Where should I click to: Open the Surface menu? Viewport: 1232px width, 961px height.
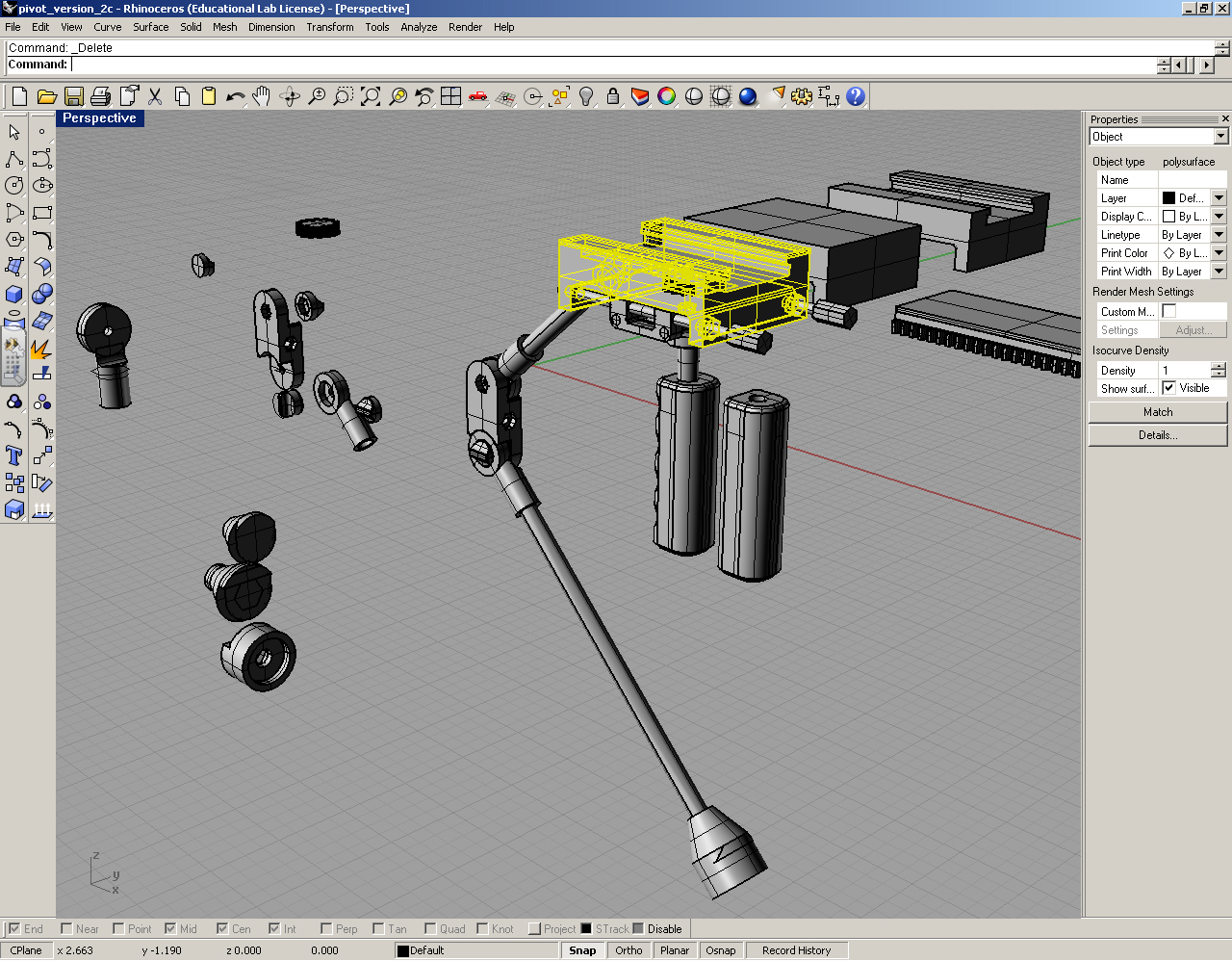(x=151, y=27)
